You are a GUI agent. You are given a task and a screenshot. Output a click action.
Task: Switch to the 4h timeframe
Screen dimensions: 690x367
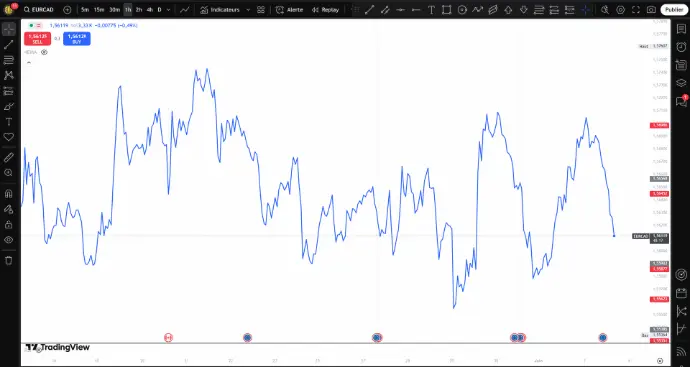coord(150,10)
